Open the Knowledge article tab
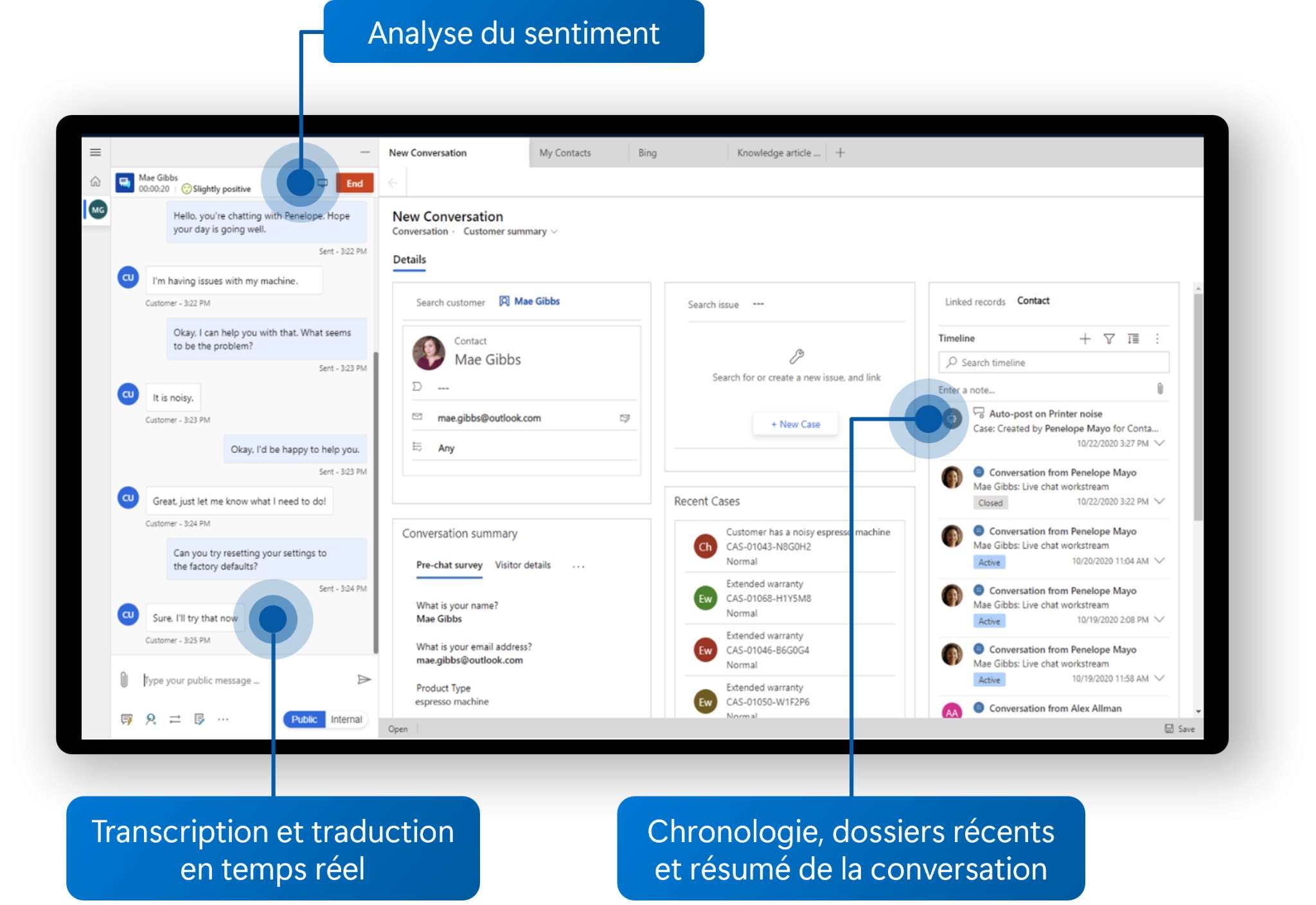The height and width of the screenshot is (905, 1316). (x=778, y=152)
